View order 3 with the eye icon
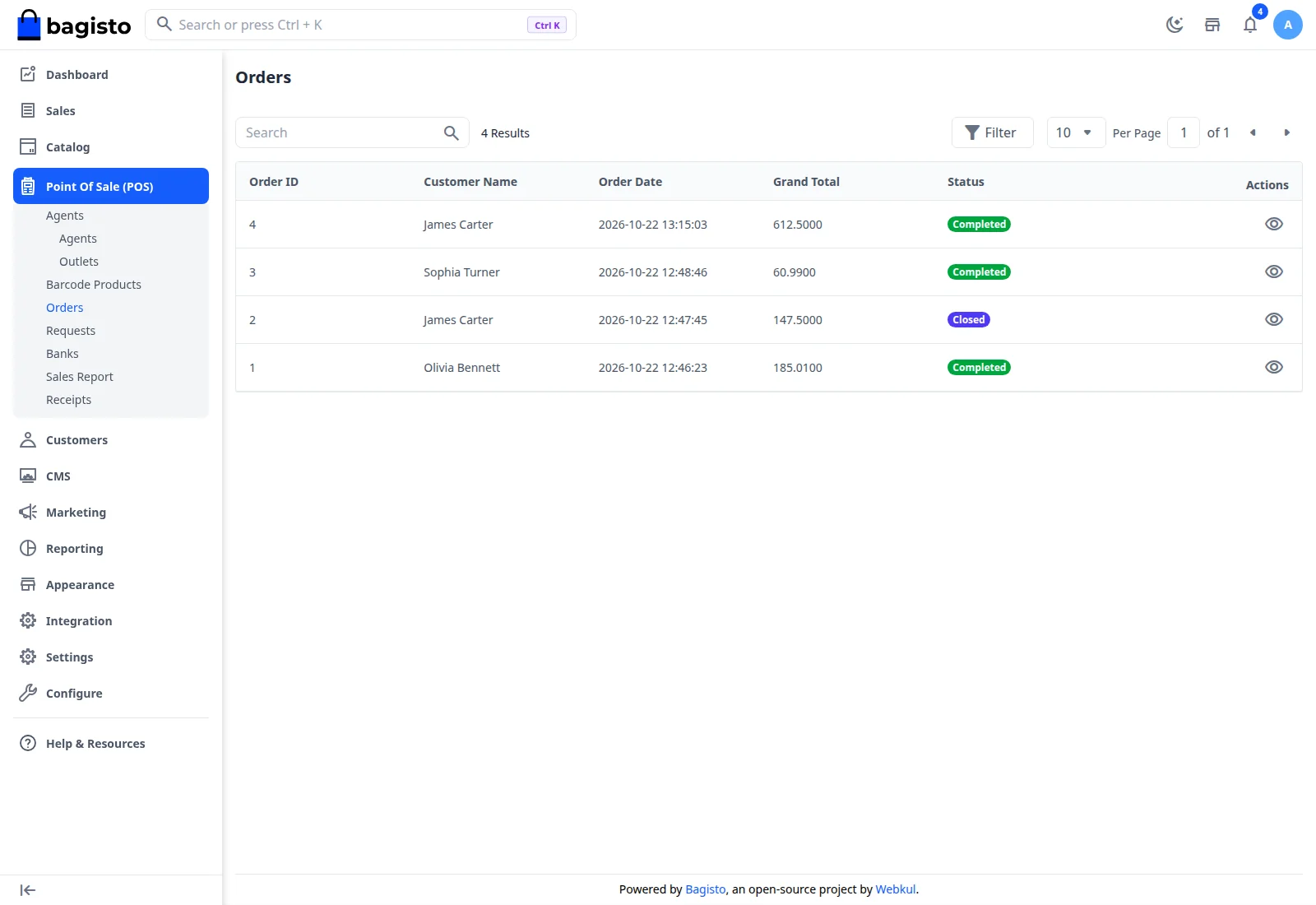The width and height of the screenshot is (1316, 905). [1274, 271]
